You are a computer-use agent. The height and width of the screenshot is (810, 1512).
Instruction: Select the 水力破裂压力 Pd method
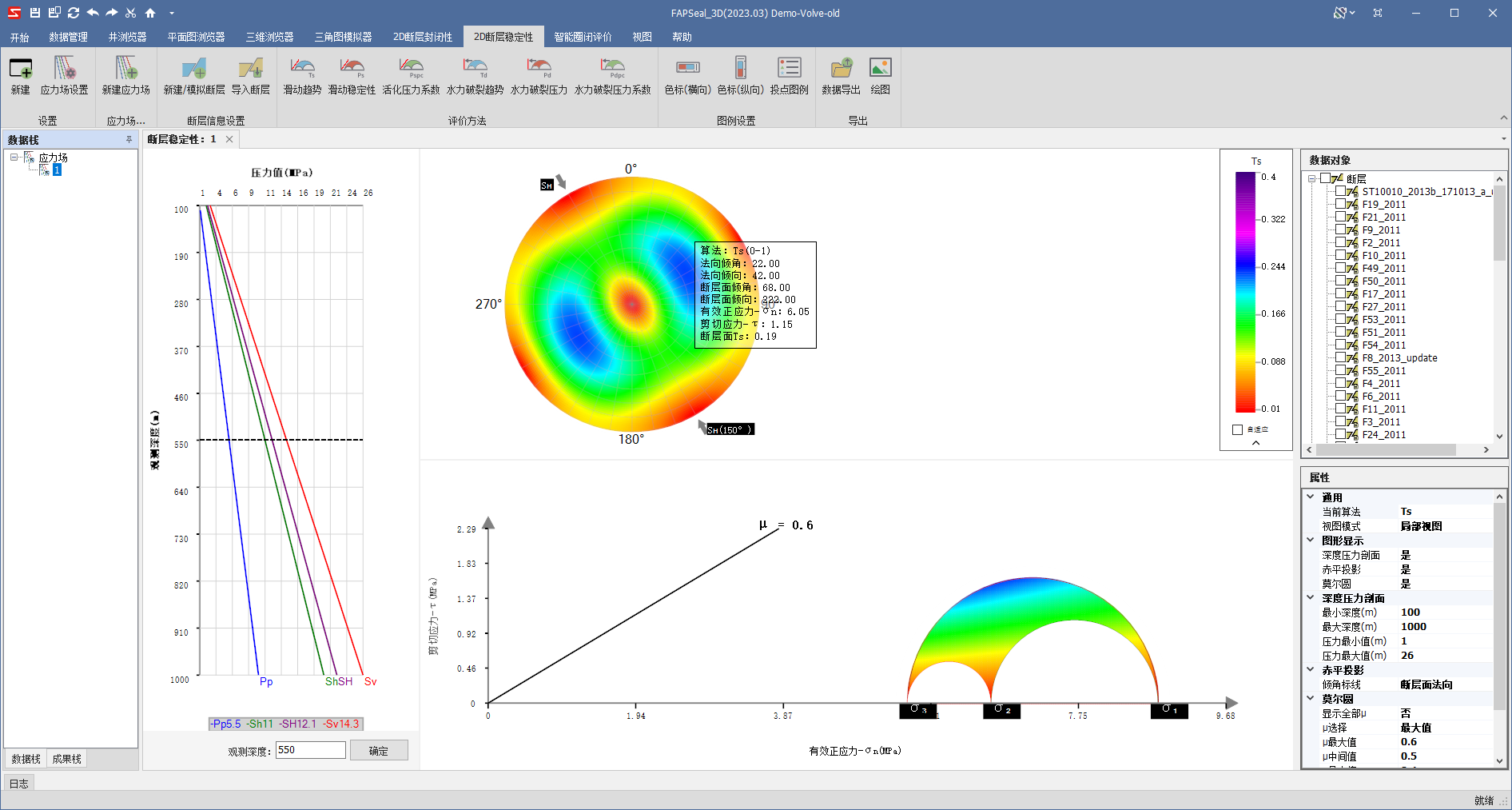pos(539,76)
